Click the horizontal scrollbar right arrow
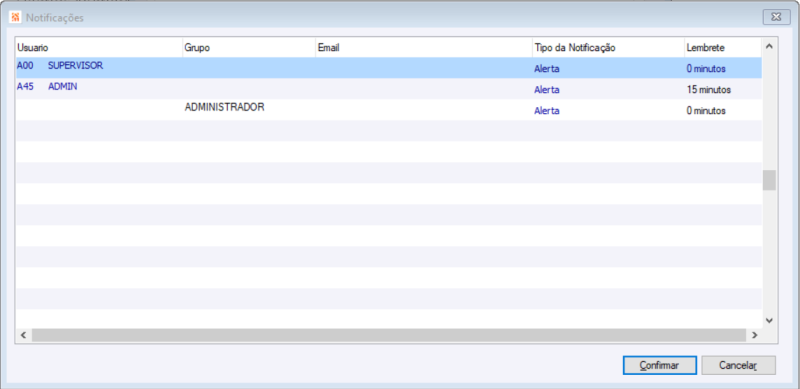800x389 pixels. pyautogui.click(x=755, y=335)
